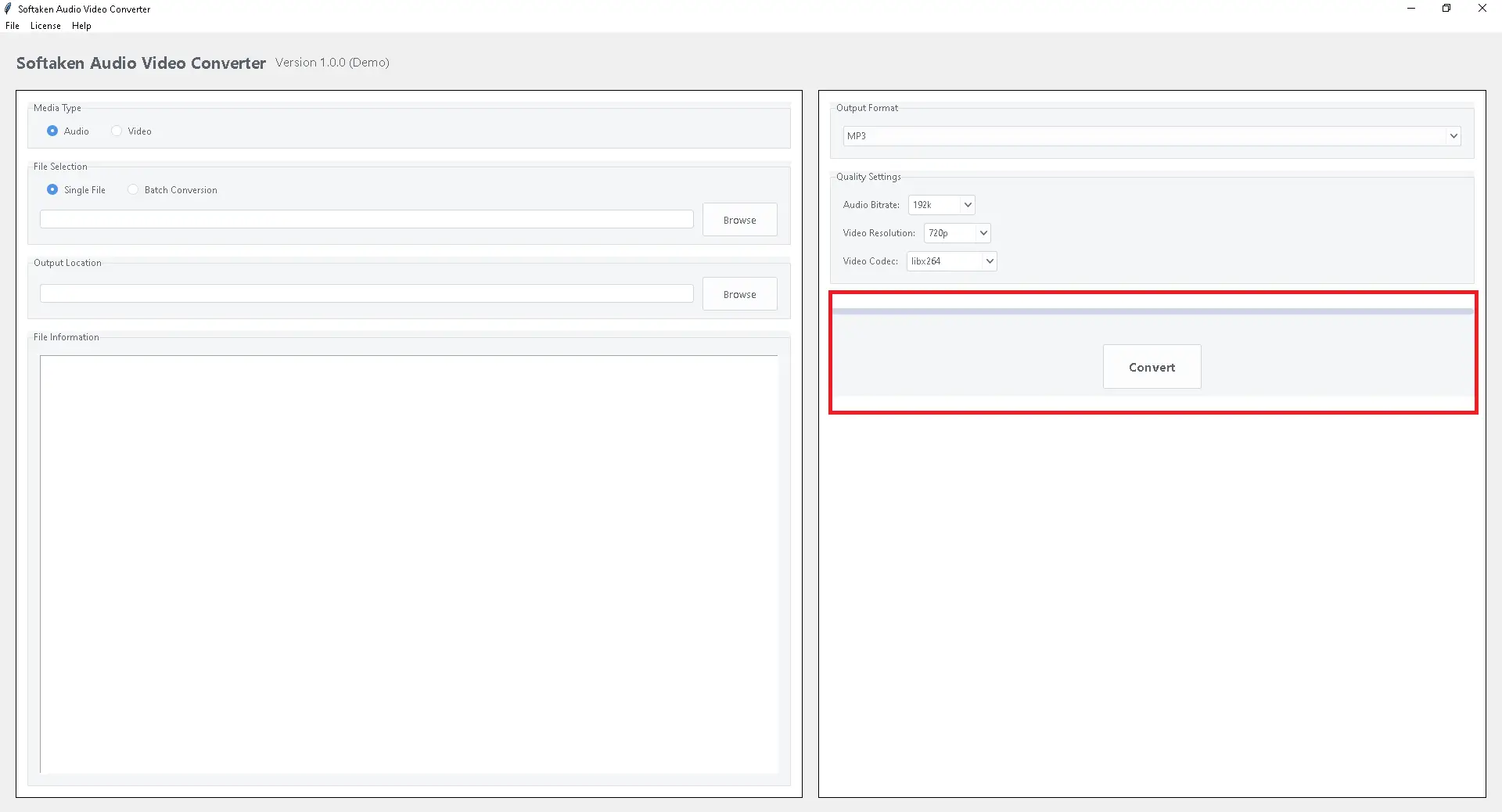Screen dimensions: 1502x812
Task: Restore down the application window
Action: click(1446, 9)
